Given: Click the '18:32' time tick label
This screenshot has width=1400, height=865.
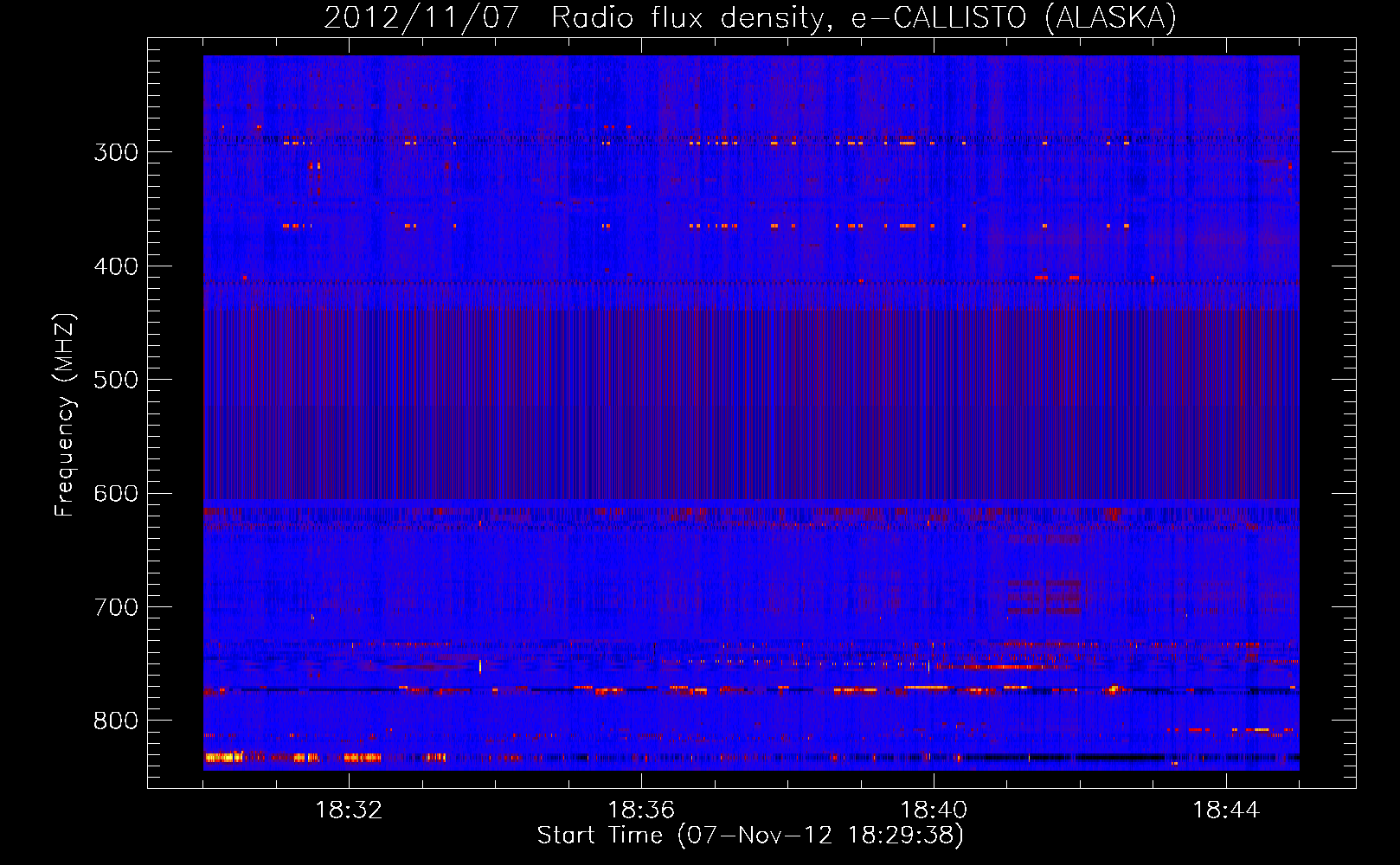Looking at the screenshot, I should pos(349,811).
